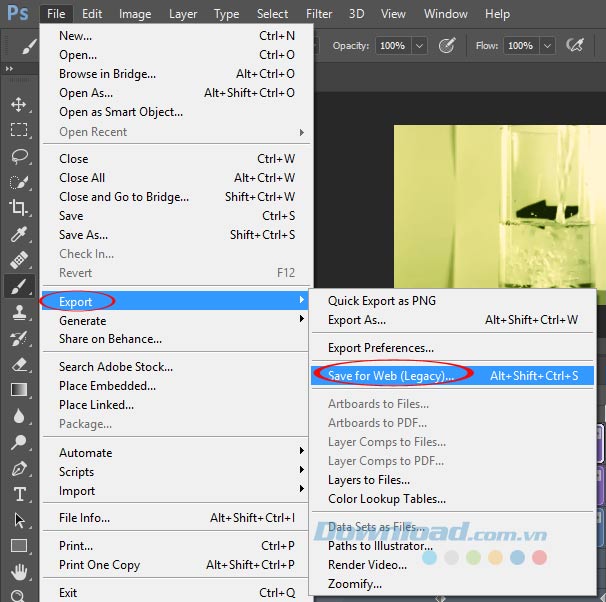This screenshot has height=602, width=606.
Task: Pick the Lasso tool
Action: pyautogui.click(x=18, y=156)
